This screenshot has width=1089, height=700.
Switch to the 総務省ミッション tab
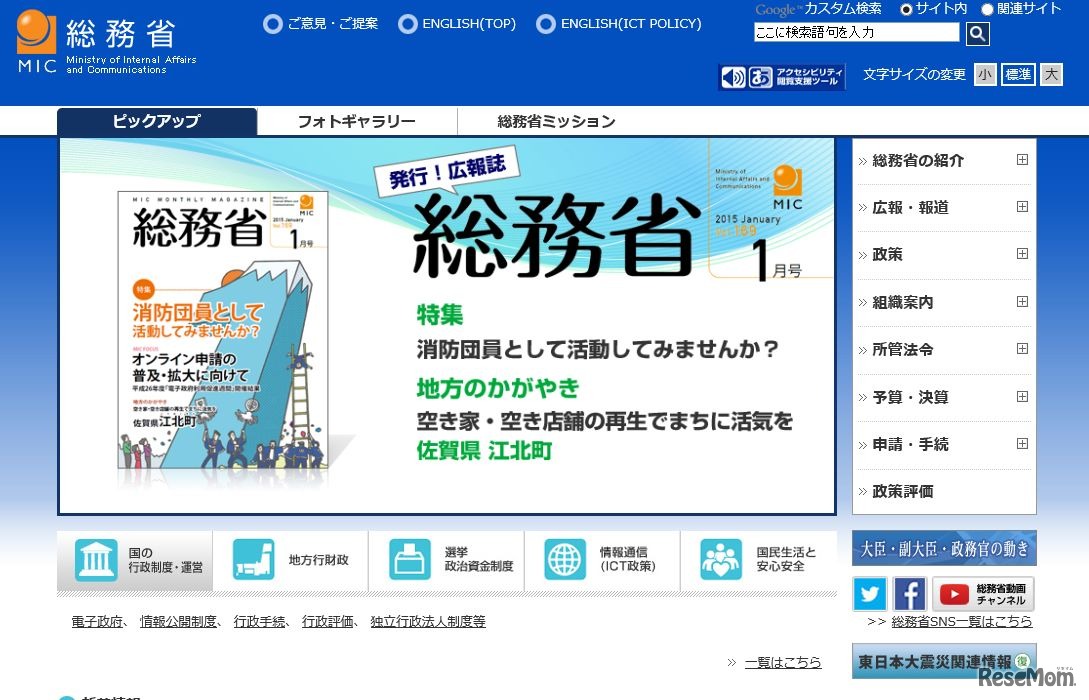pyautogui.click(x=556, y=122)
